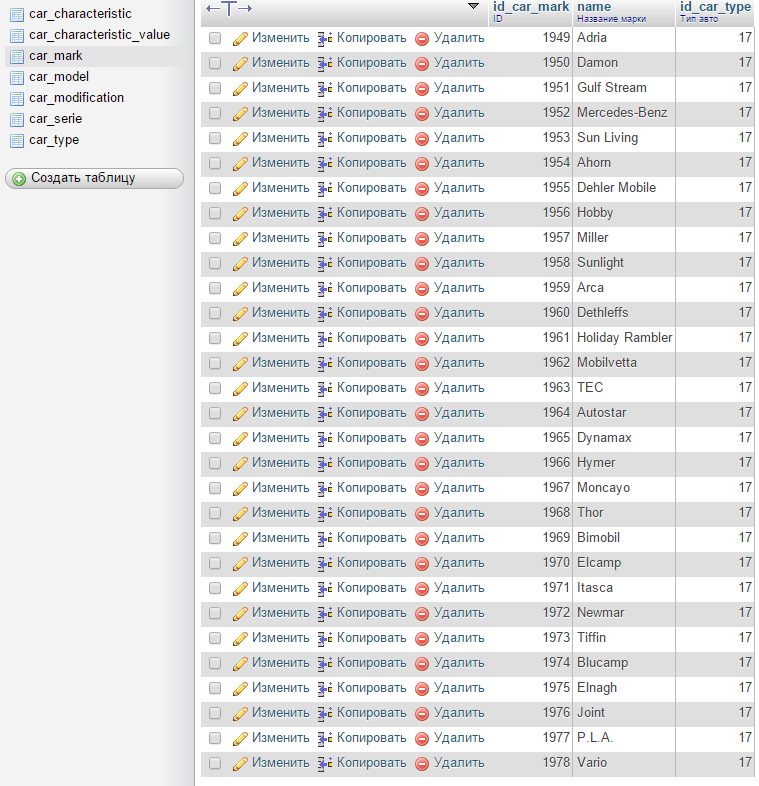This screenshot has height=786, width=759.
Task: Click Копировать link in the Moncayo row
Action: (371, 488)
